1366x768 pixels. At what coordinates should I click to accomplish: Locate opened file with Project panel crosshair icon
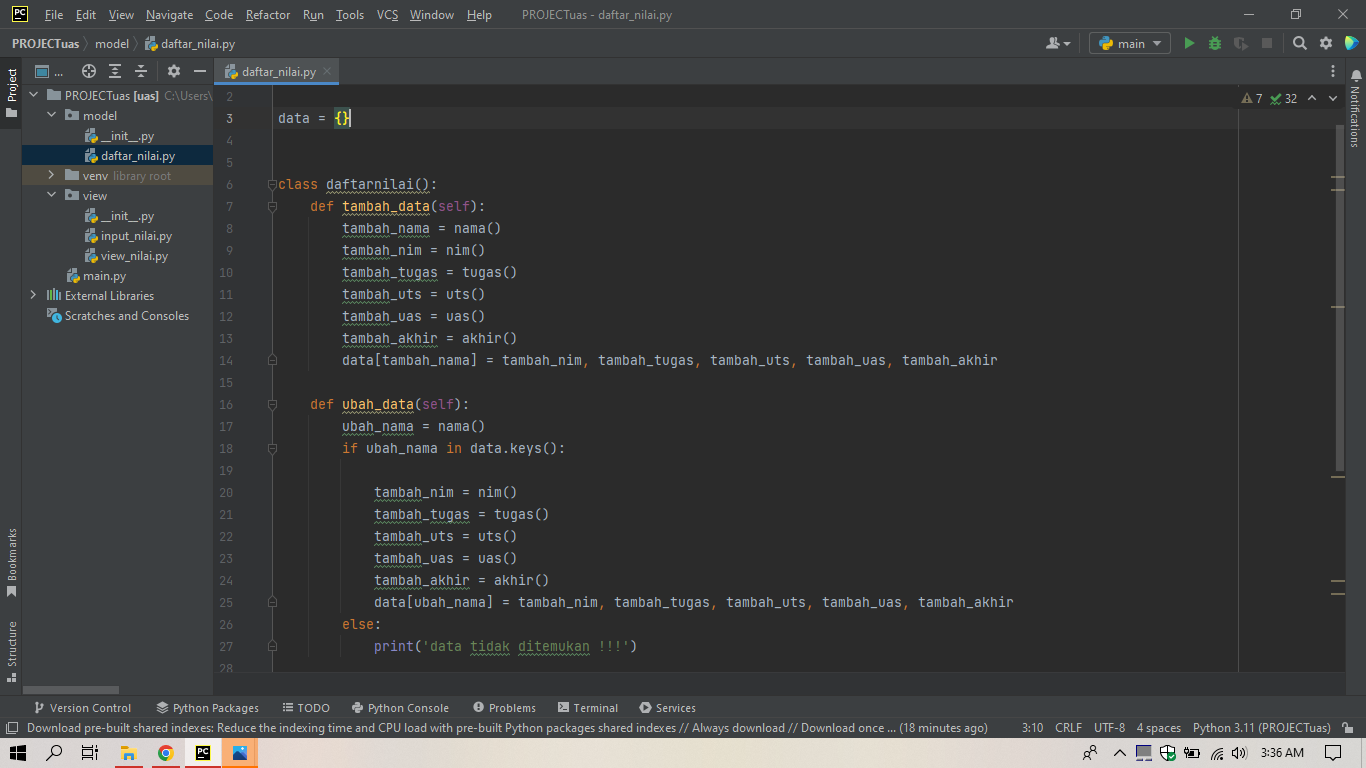coord(88,71)
